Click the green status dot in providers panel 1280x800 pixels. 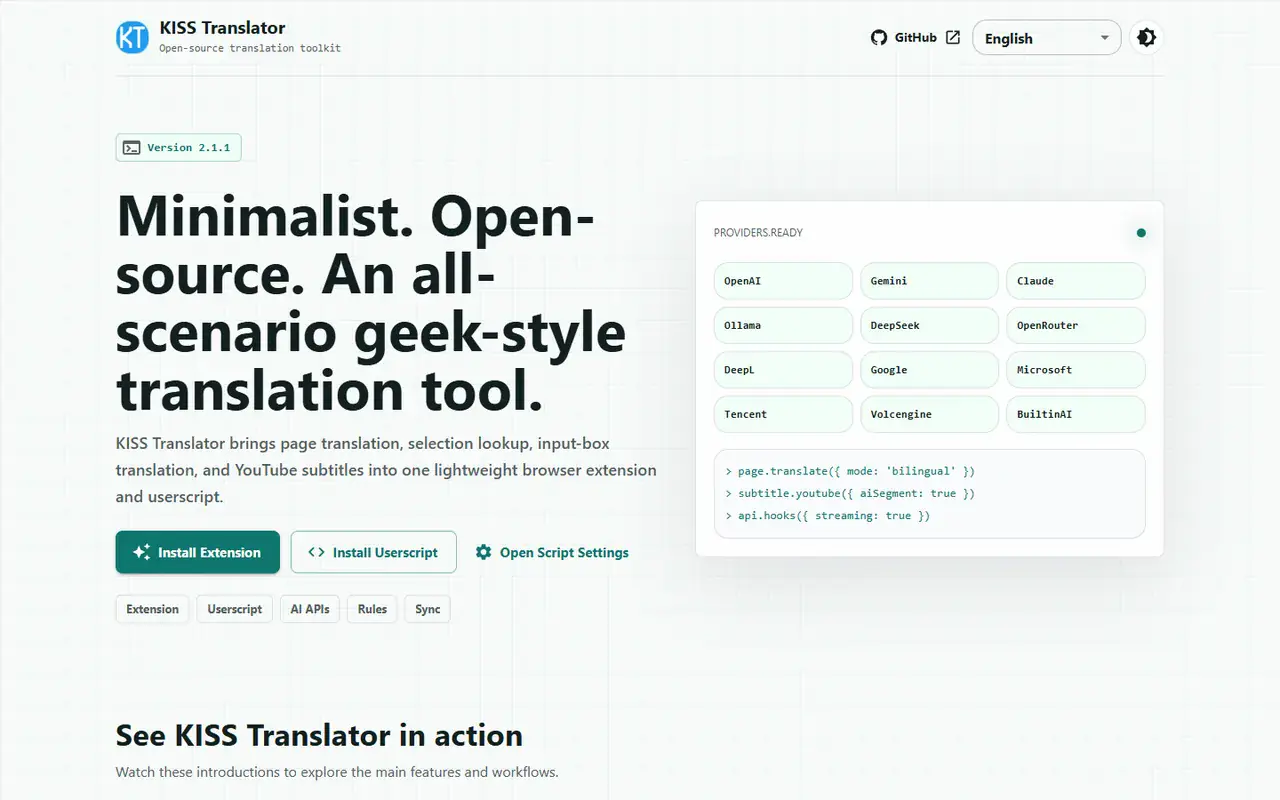tap(1141, 233)
